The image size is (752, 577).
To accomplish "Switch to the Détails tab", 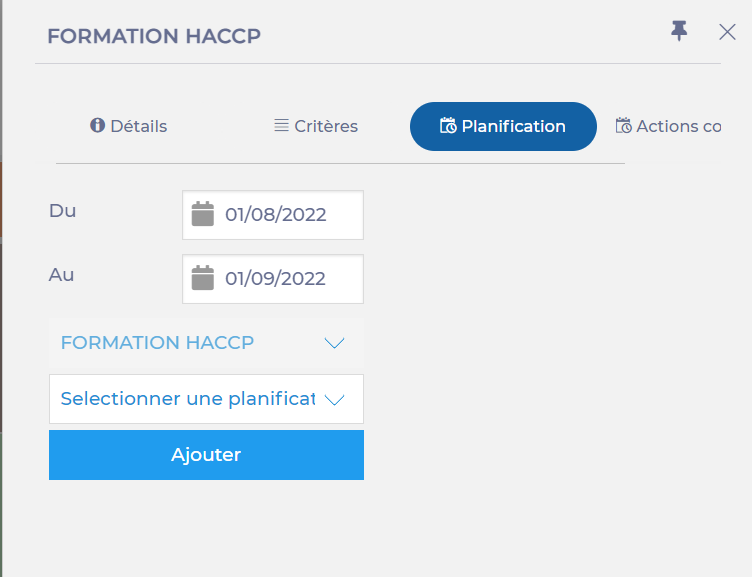I will pos(129,127).
